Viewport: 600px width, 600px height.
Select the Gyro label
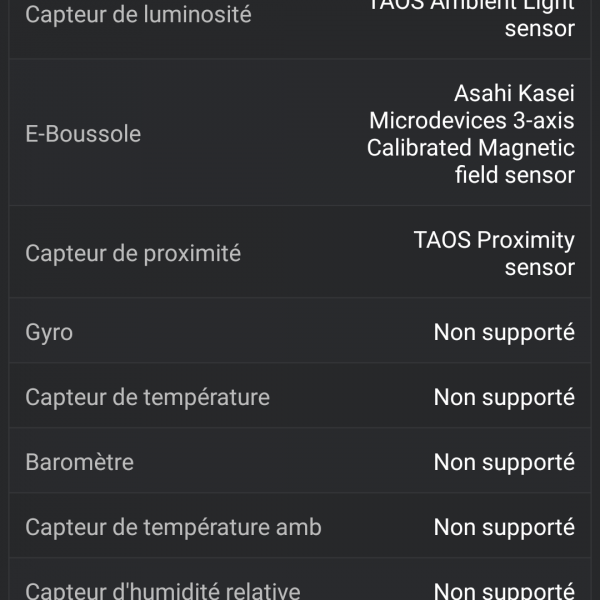tap(49, 332)
